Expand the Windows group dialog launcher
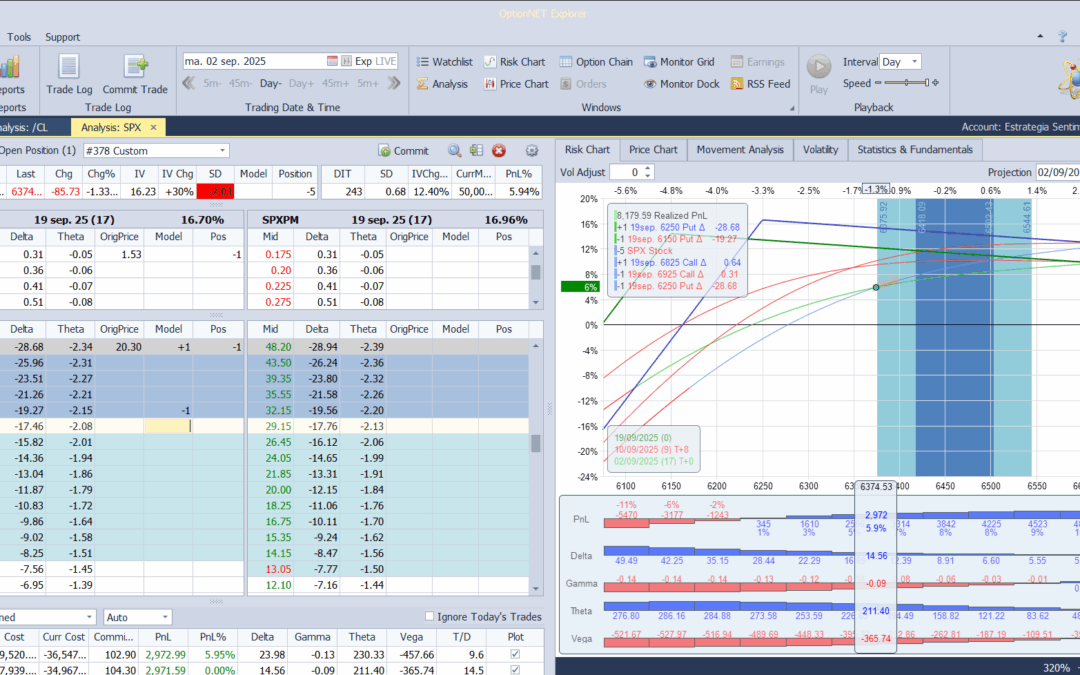 click(x=791, y=108)
